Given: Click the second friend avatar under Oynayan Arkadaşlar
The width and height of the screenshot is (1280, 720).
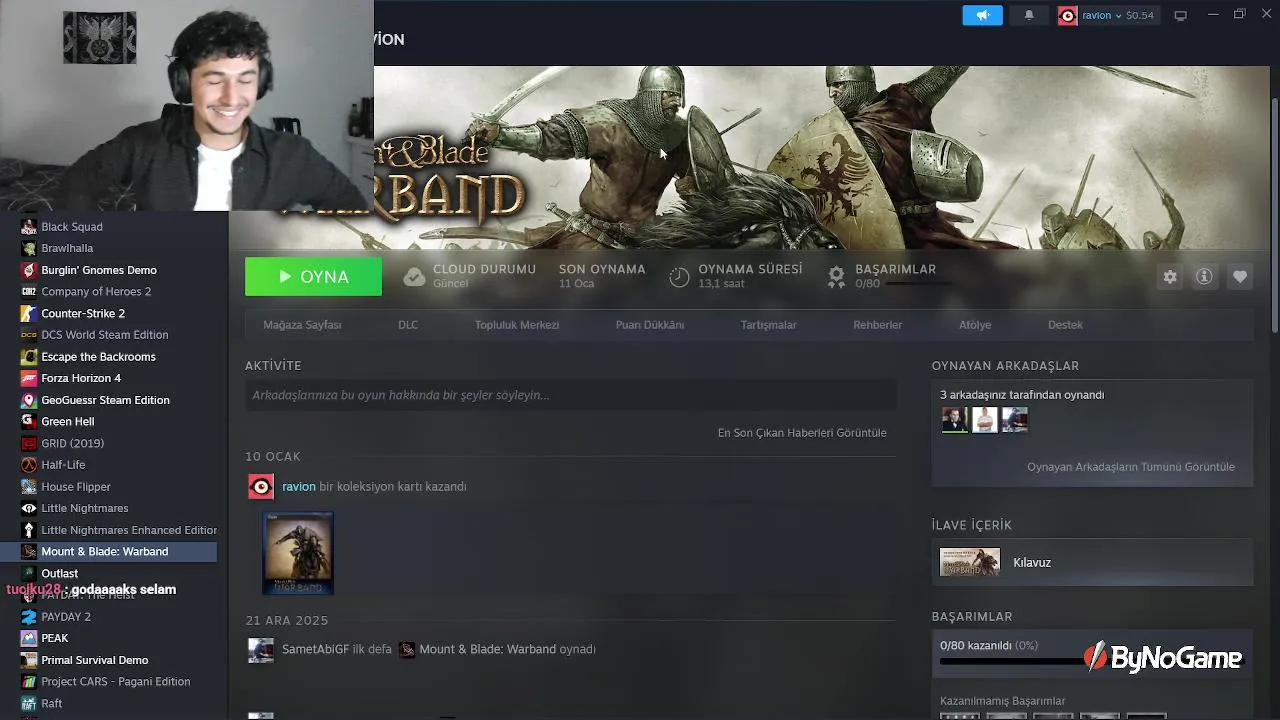Looking at the screenshot, I should click(985, 420).
